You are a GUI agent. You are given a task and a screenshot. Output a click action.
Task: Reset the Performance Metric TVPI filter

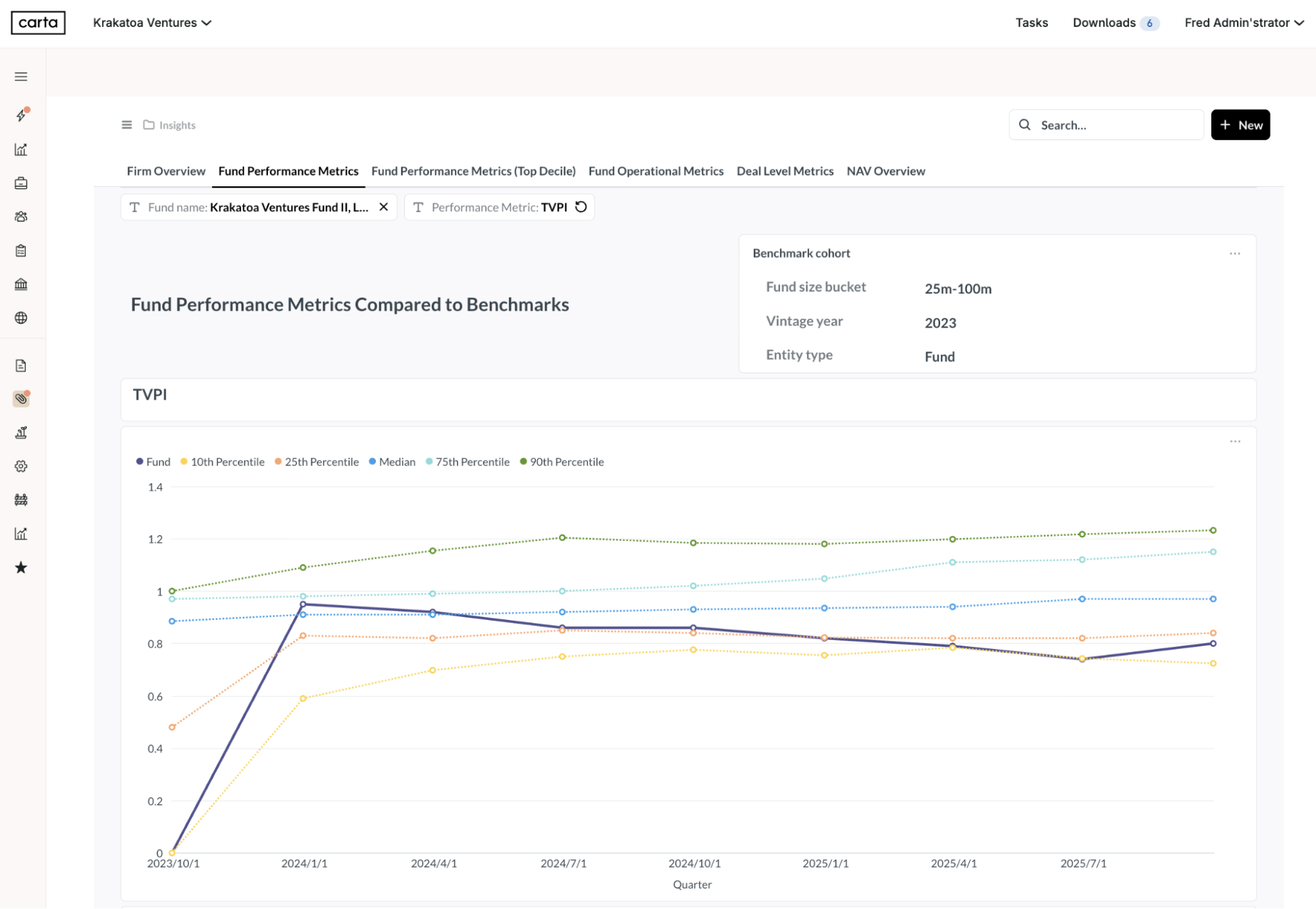pos(581,207)
